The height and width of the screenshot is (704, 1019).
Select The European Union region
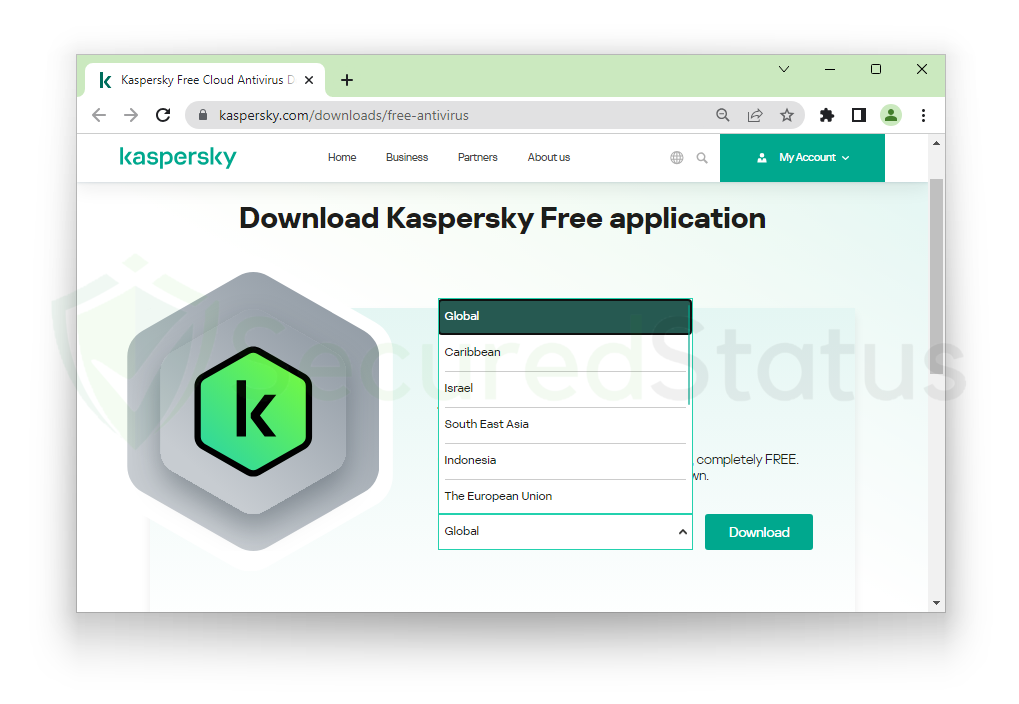point(564,497)
